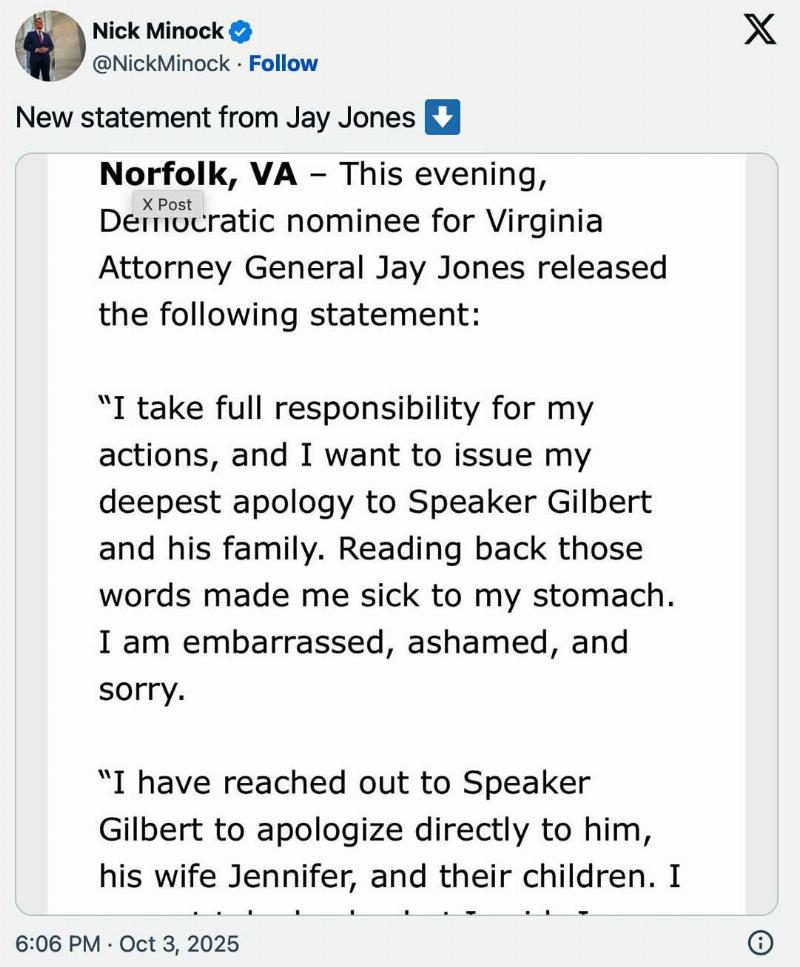Viewport: 800px width, 967px height.
Task: Follow Nick Minock
Action: pyautogui.click(x=283, y=63)
